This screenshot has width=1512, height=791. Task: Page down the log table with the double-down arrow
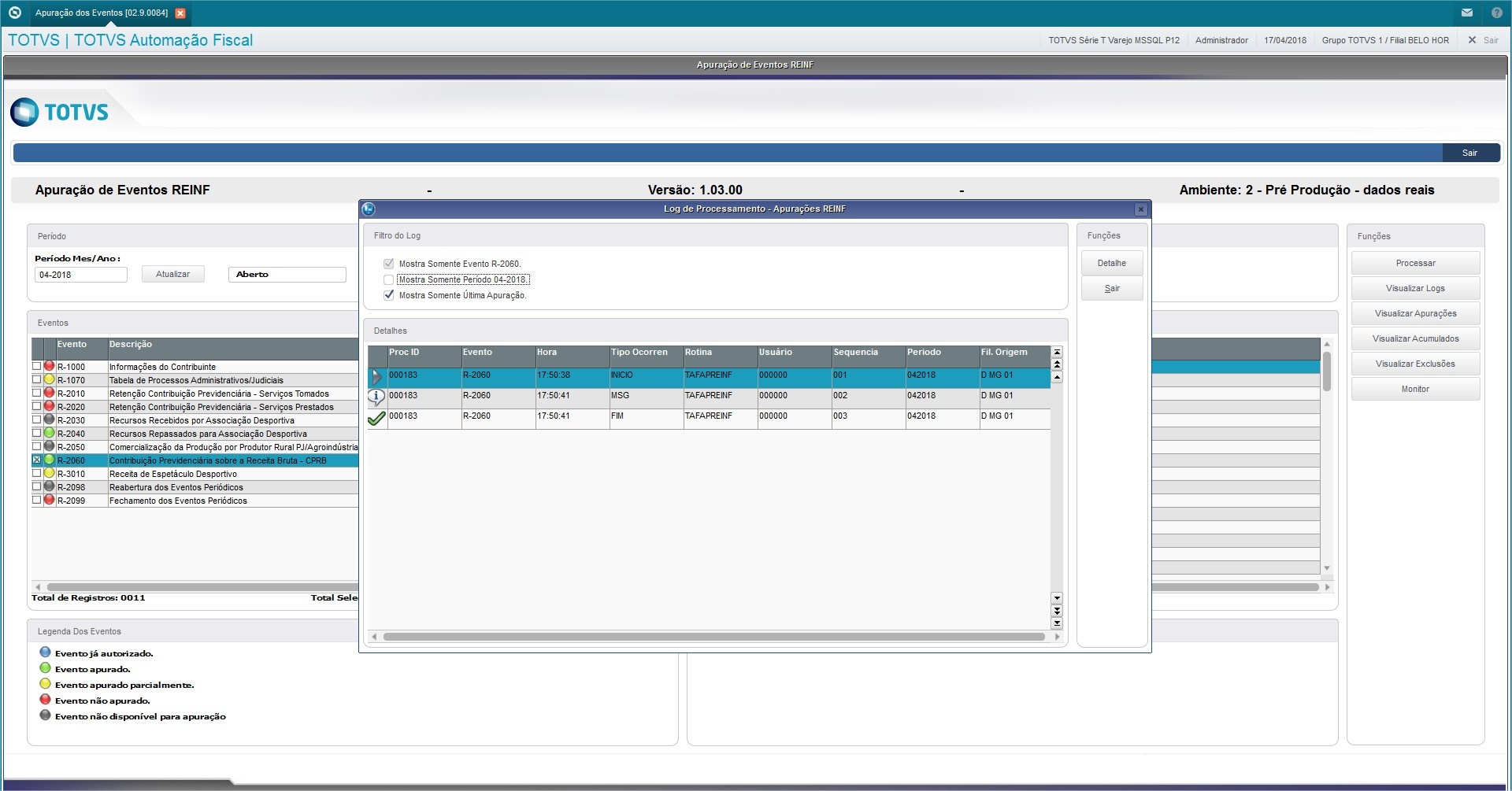1057,611
